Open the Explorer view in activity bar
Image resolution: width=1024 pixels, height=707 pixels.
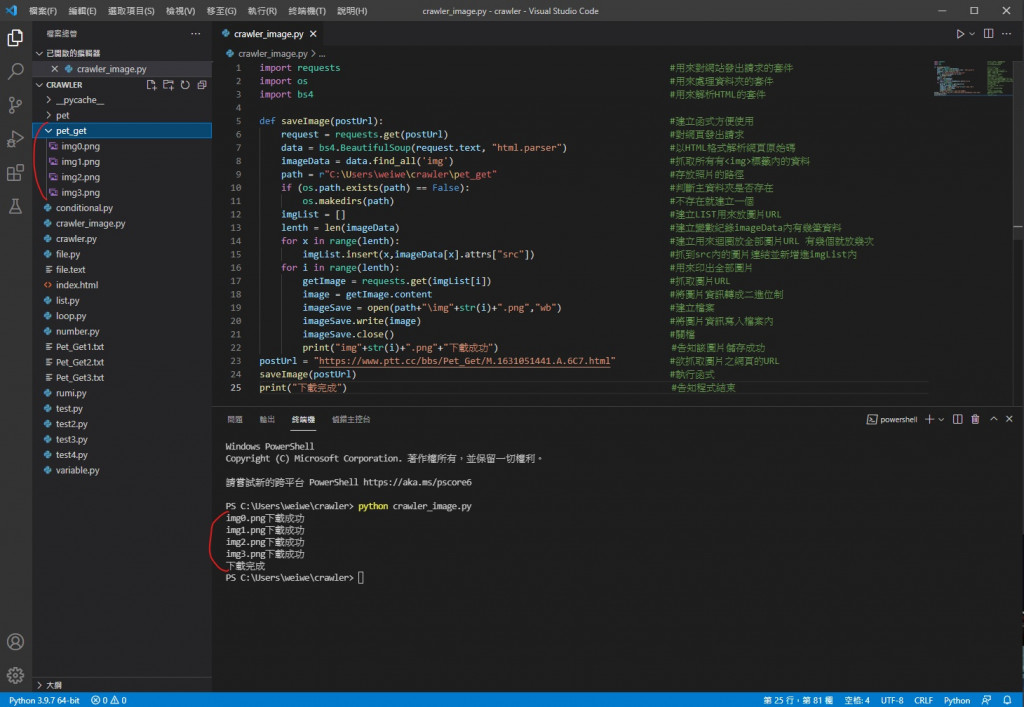point(15,38)
